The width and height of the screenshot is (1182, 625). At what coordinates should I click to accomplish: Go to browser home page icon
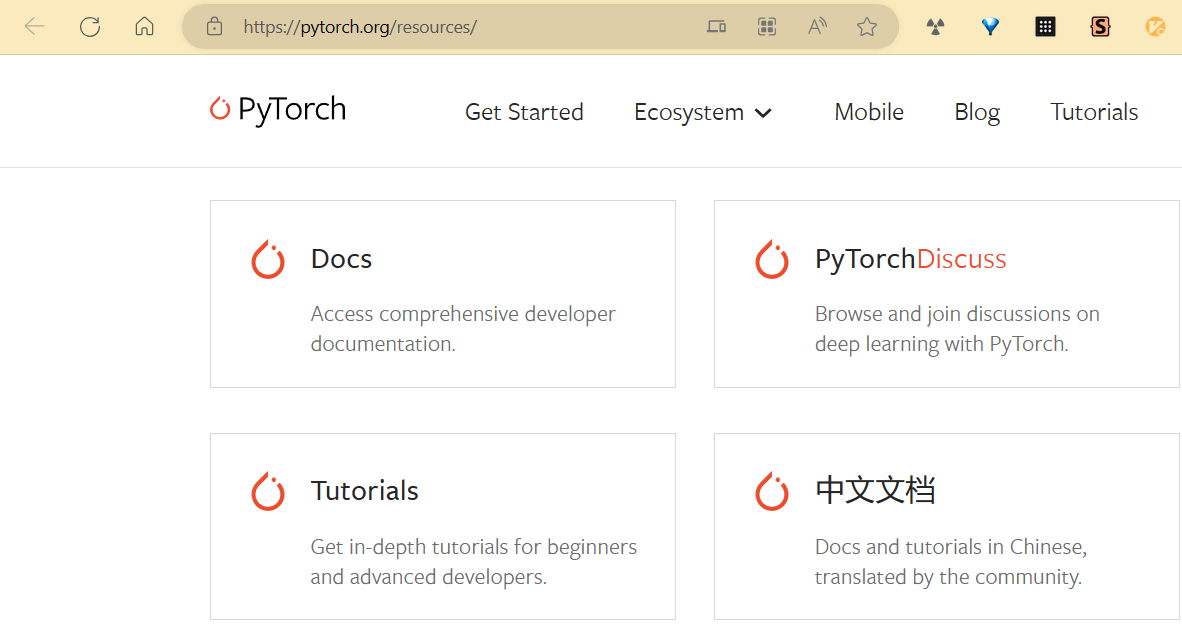(x=144, y=27)
